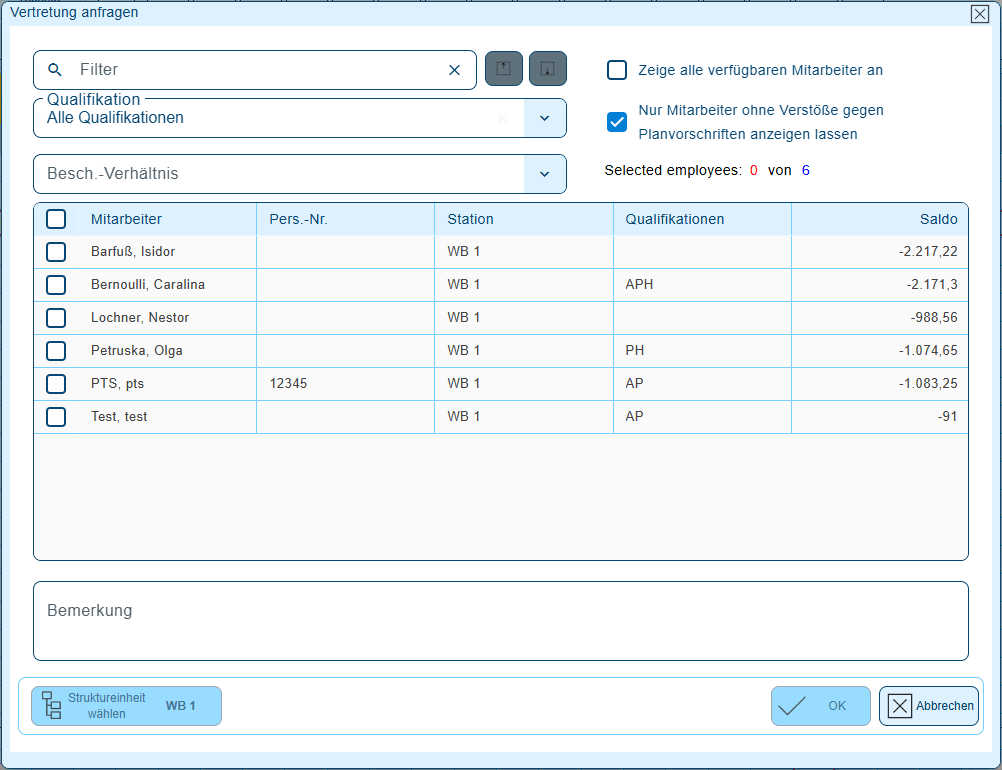Clear the Filter field with the X icon

454,70
